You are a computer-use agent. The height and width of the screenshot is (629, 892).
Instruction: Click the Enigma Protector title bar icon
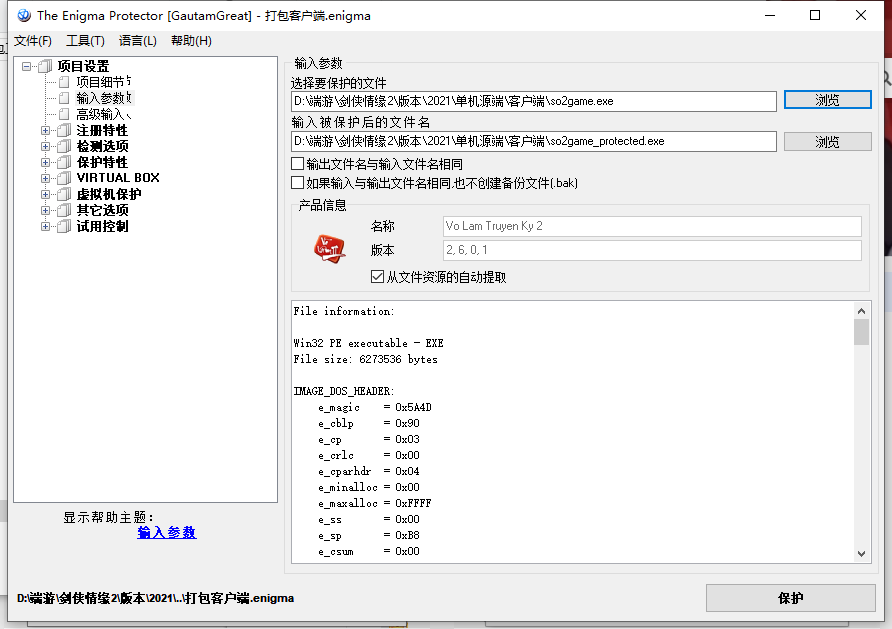[x=24, y=15]
